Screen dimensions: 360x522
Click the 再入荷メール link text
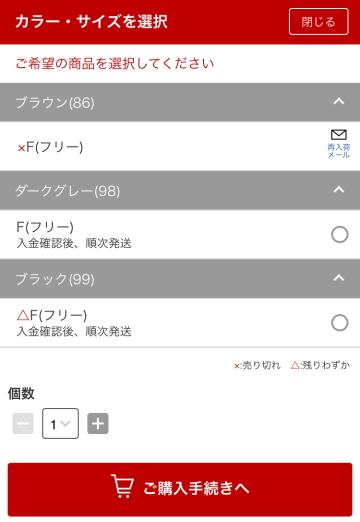[339, 151]
